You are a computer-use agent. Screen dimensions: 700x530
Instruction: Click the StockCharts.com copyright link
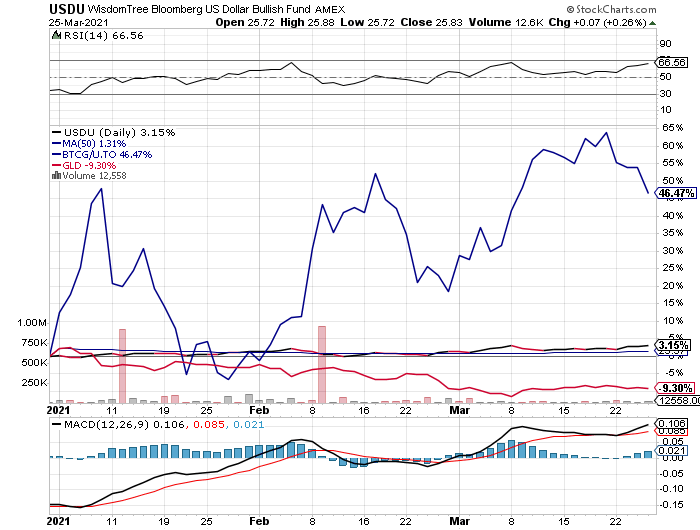coord(612,9)
